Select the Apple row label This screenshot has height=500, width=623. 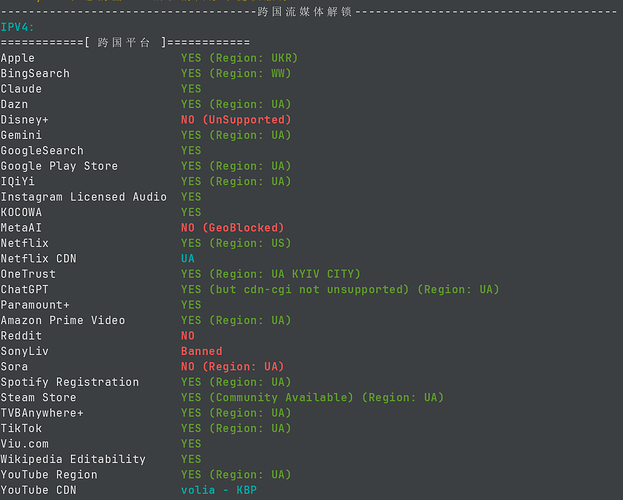click(17, 58)
